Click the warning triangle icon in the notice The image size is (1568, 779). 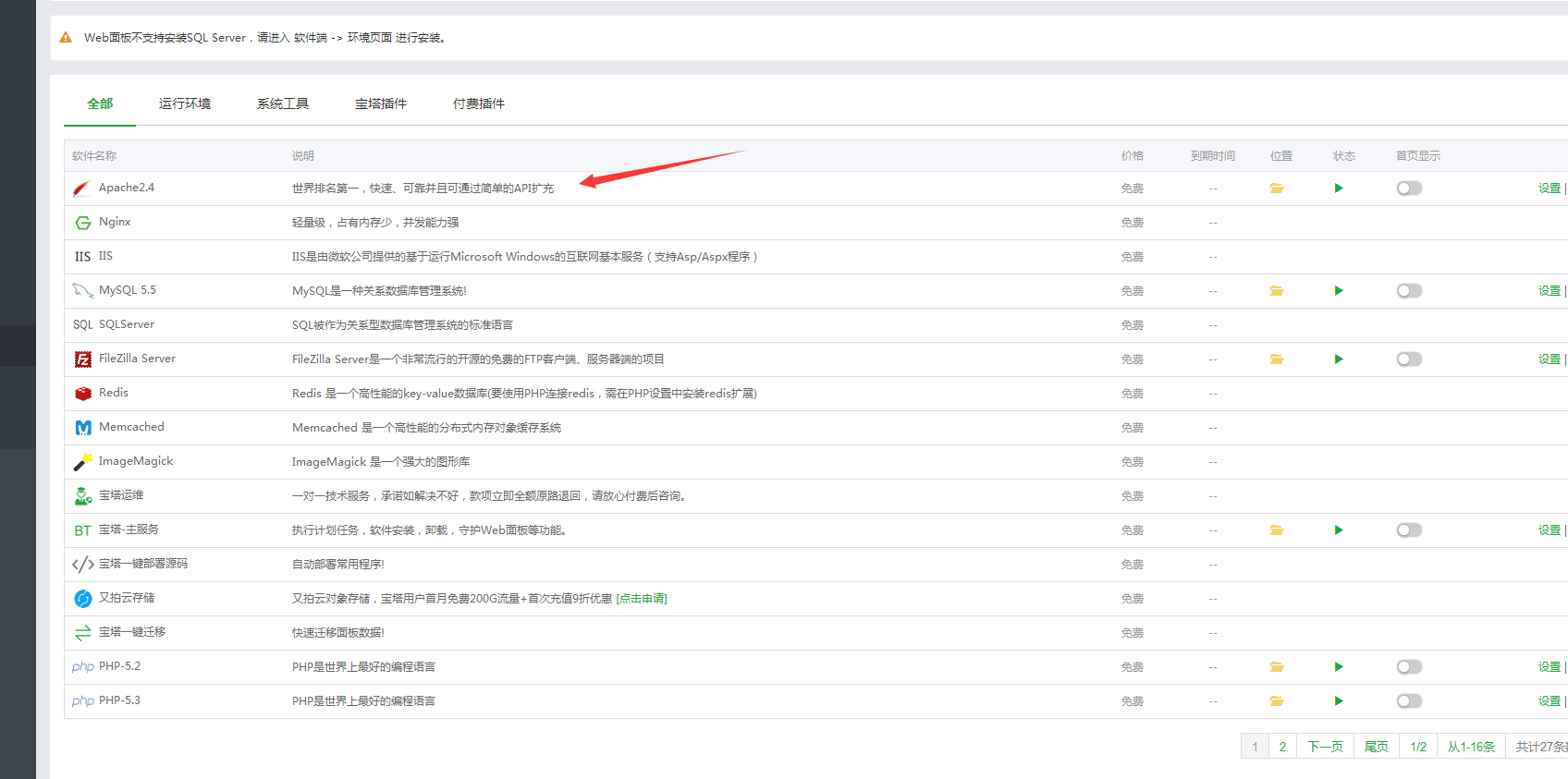(66, 38)
